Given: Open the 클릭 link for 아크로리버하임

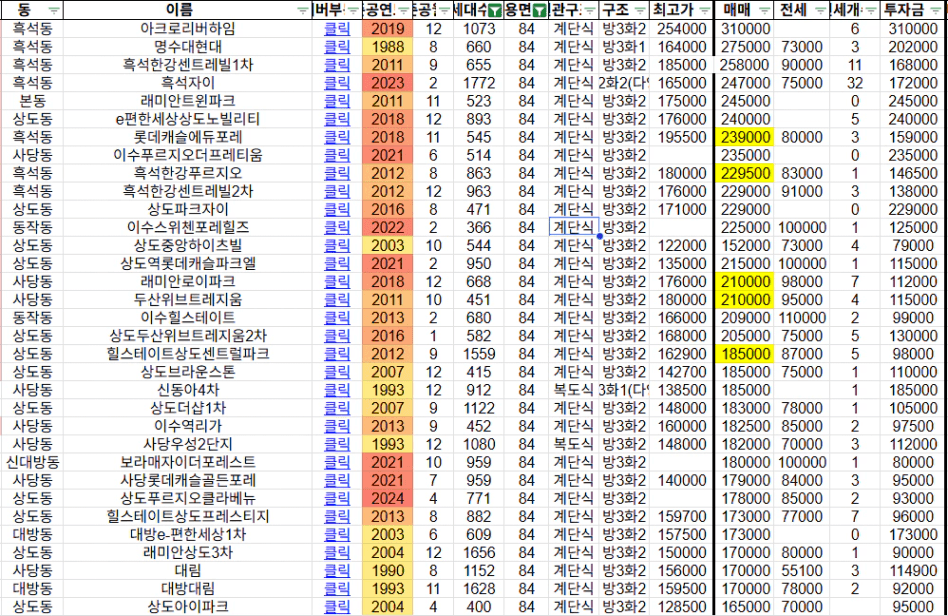Looking at the screenshot, I should pos(337,28).
